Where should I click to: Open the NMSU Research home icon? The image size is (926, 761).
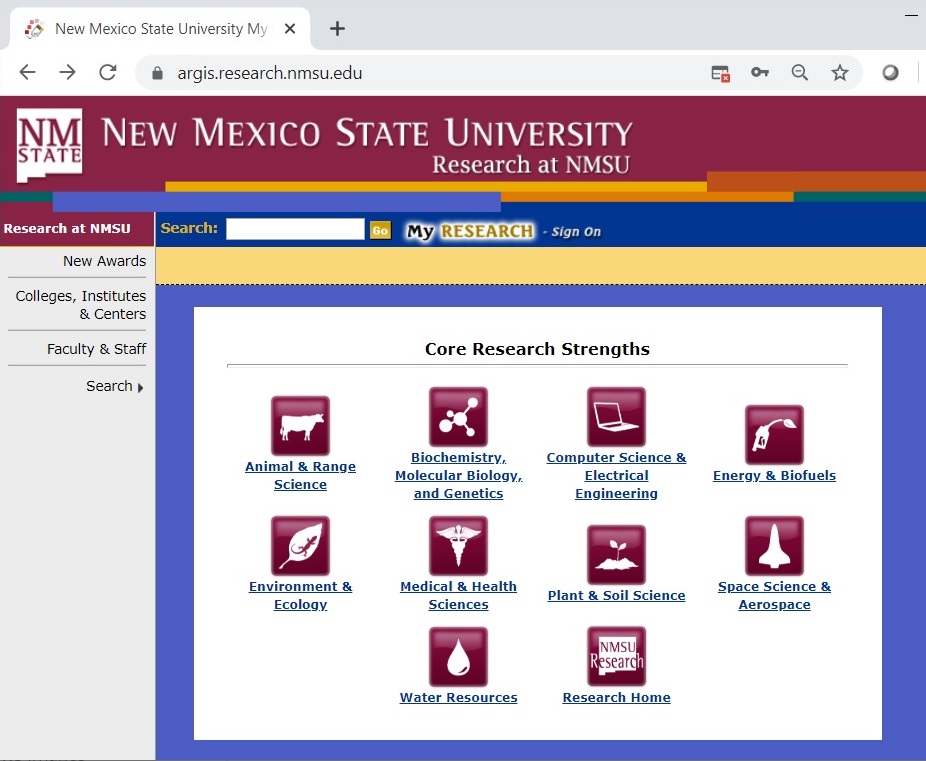click(616, 657)
